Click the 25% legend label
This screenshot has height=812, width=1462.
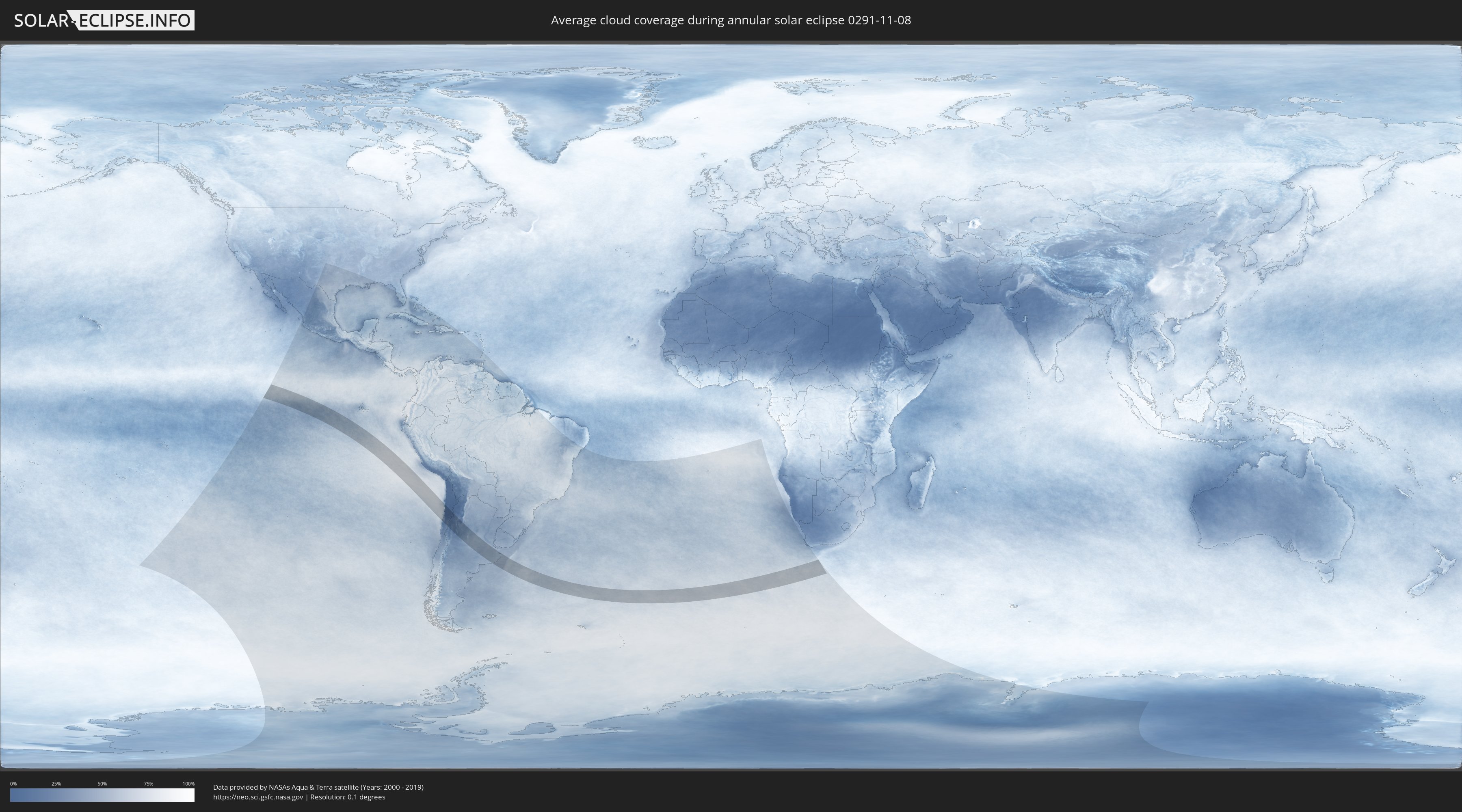point(56,784)
